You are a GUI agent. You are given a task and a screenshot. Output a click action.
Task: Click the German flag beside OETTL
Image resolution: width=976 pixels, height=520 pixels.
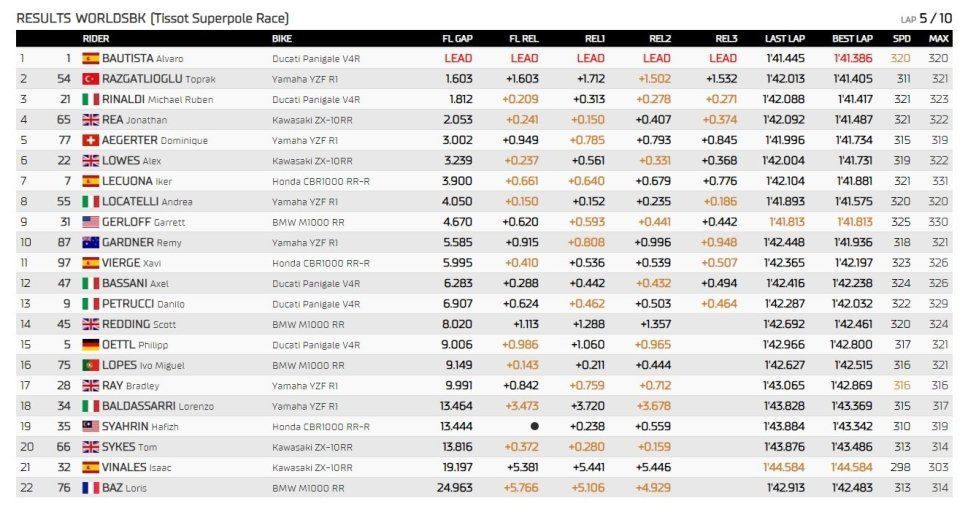pyautogui.click(x=90, y=344)
